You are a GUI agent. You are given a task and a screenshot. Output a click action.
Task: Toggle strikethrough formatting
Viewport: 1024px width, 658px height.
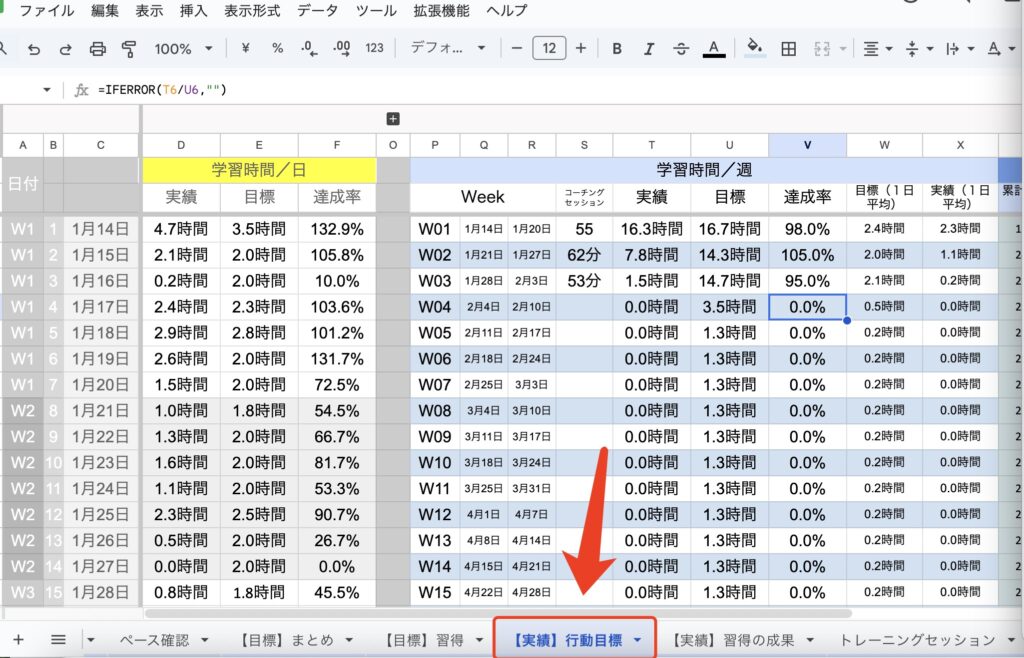tap(681, 49)
